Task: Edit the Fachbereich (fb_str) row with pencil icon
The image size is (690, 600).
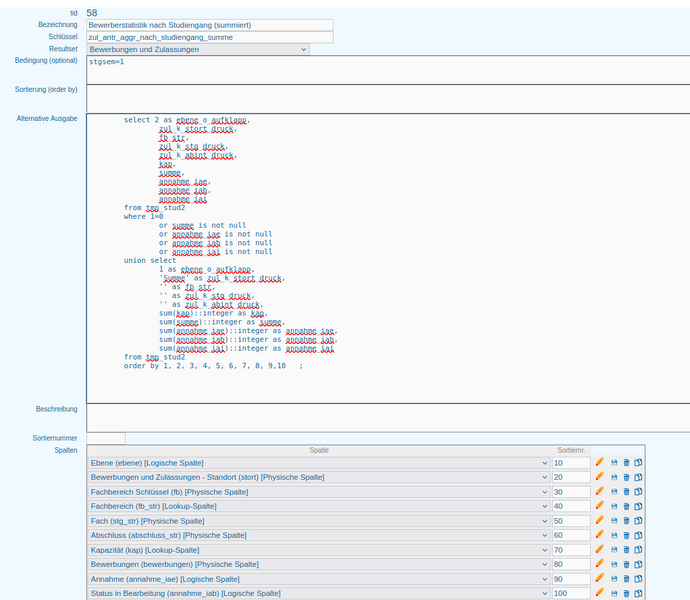Action: 599,506
